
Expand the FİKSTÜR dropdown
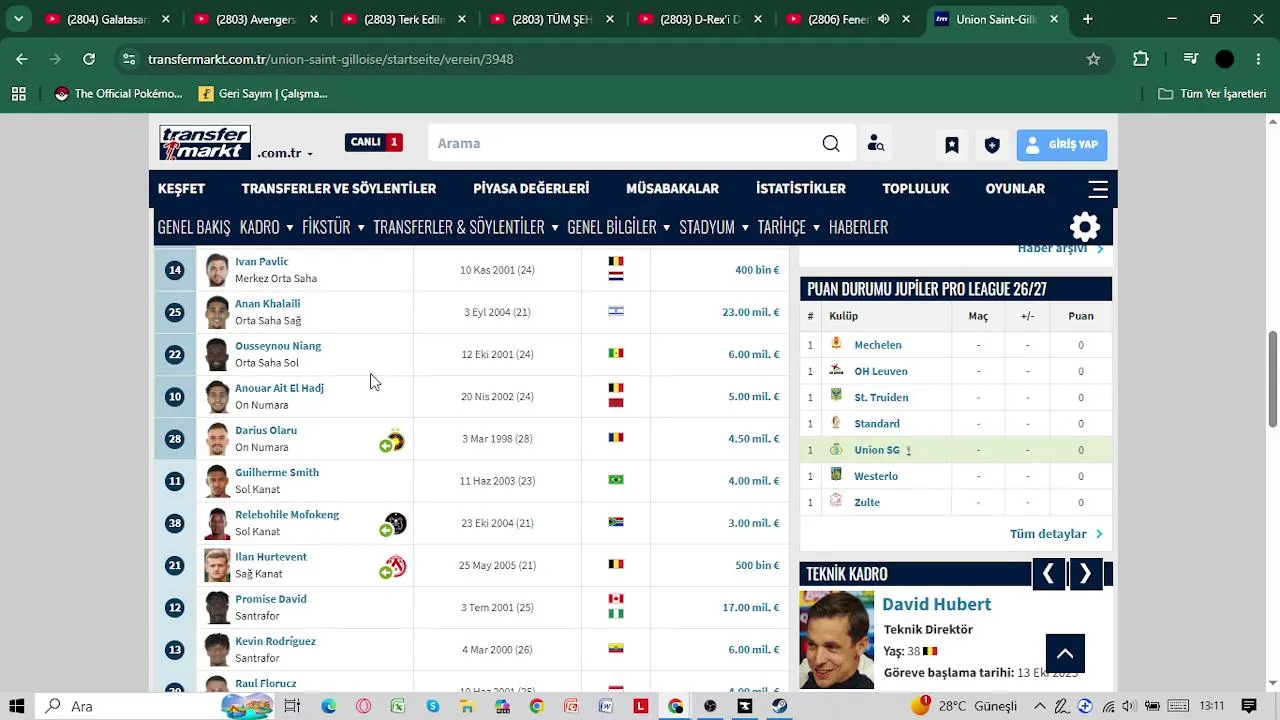(x=333, y=227)
